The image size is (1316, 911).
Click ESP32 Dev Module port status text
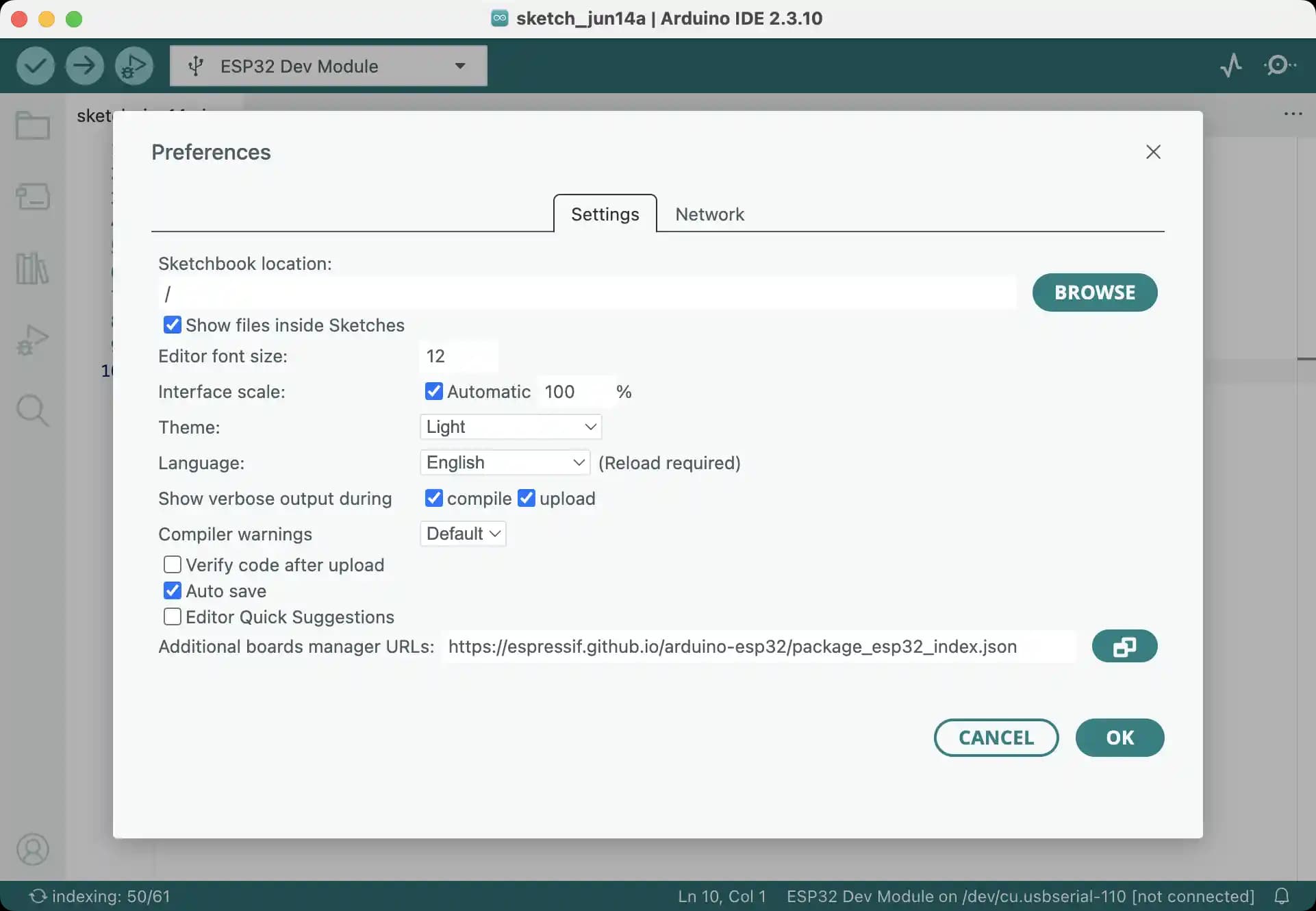pyautogui.click(x=1020, y=896)
